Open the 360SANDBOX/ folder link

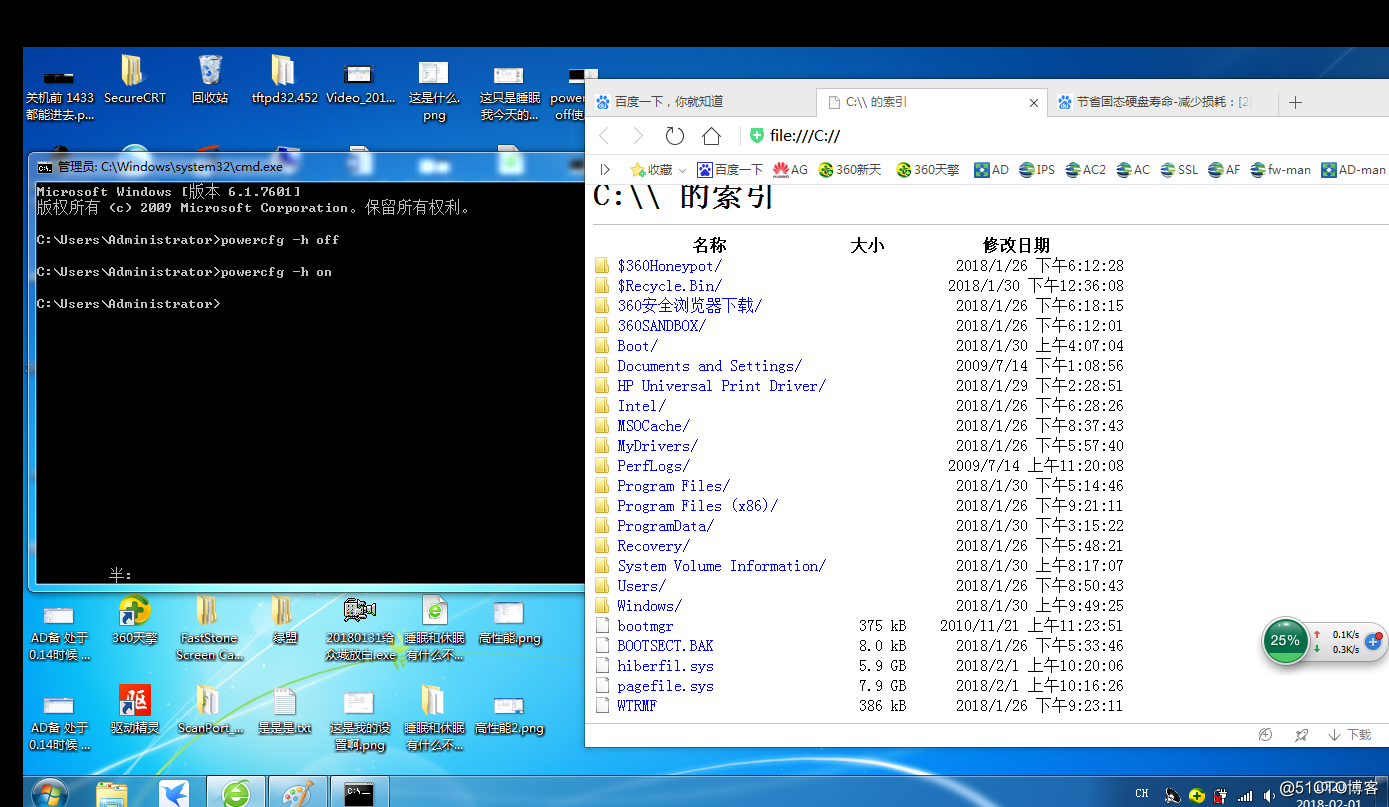661,326
